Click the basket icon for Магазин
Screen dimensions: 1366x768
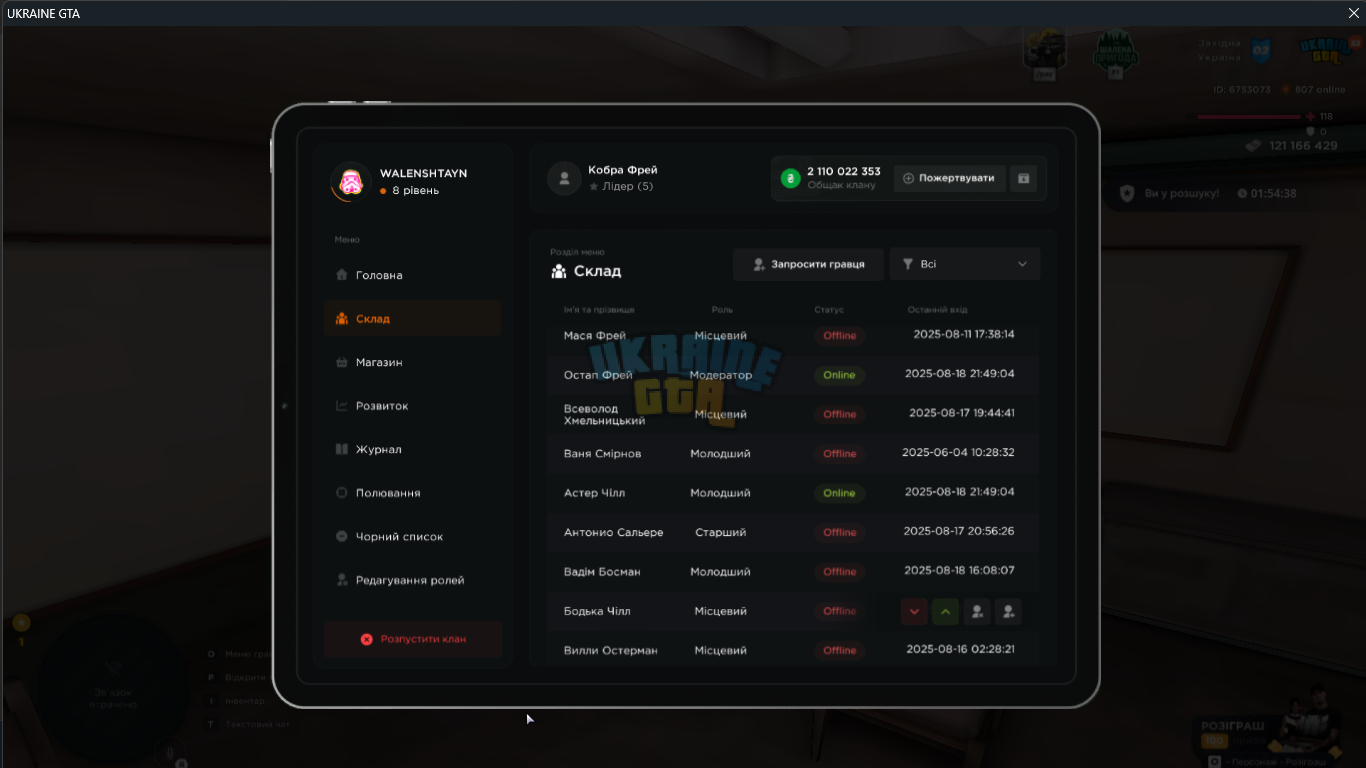[x=342, y=362]
